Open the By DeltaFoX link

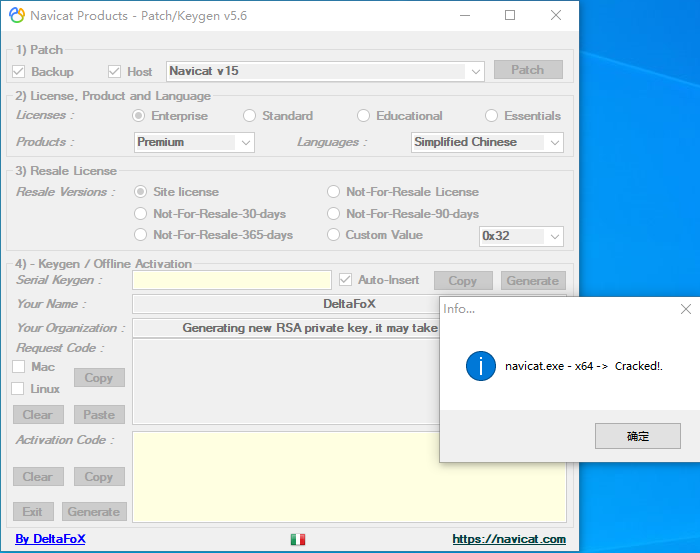(x=50, y=539)
